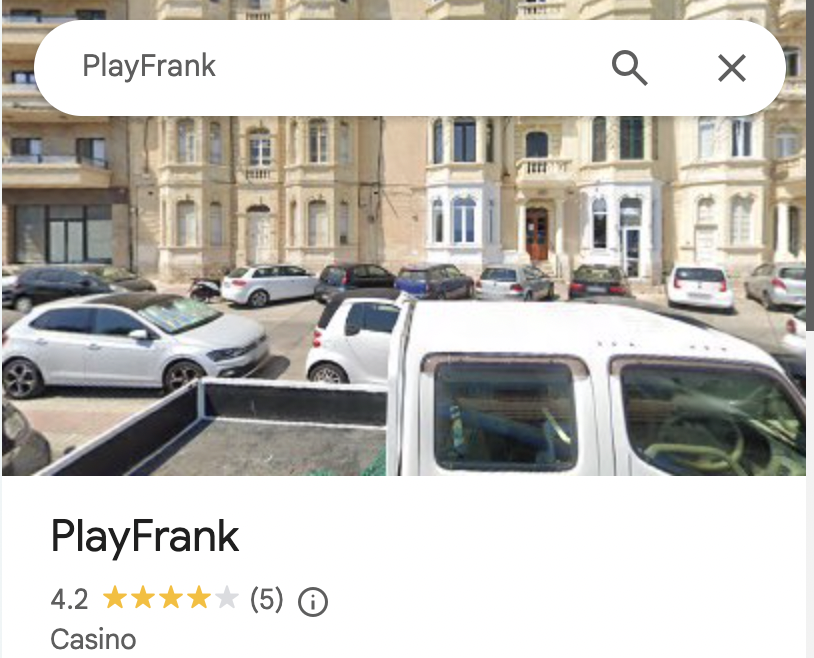Clear the PlayFrank search with the X
Viewport: 814px width, 658px height.
click(732, 68)
